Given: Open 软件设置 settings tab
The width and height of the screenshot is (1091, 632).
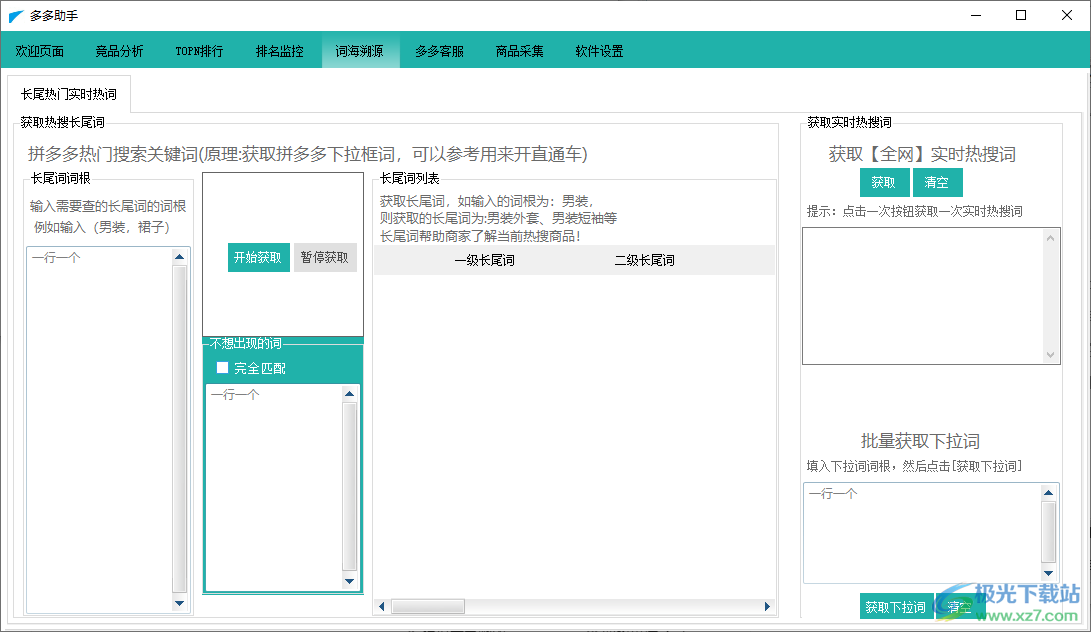Looking at the screenshot, I should point(599,51).
